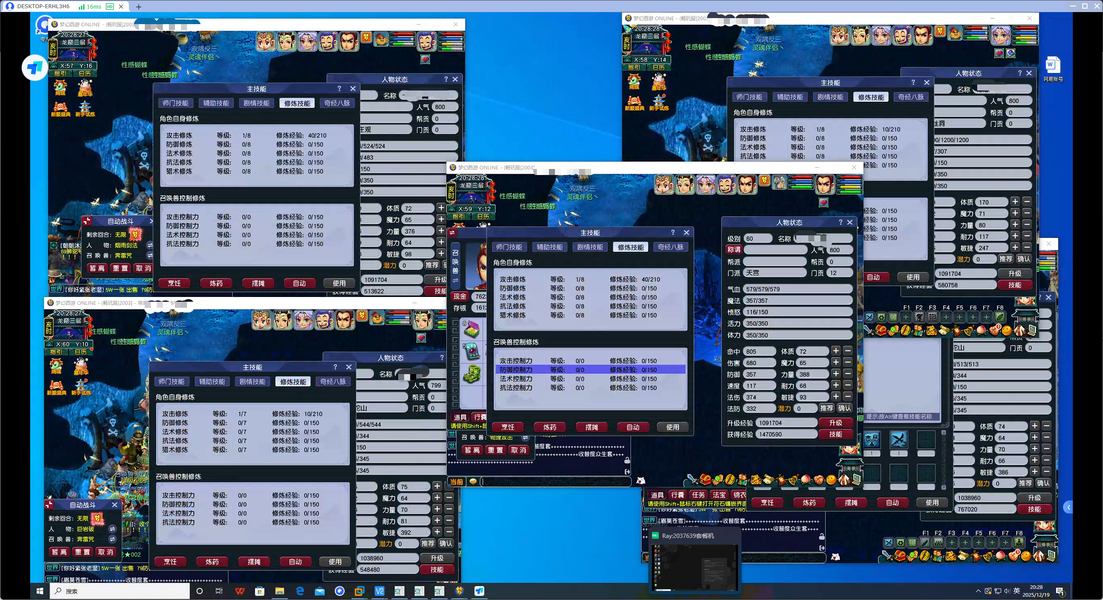Image resolution: width=1103 pixels, height=600 pixels.
Task: Click 技能 button in center 人物状态 panel
Action: (836, 435)
